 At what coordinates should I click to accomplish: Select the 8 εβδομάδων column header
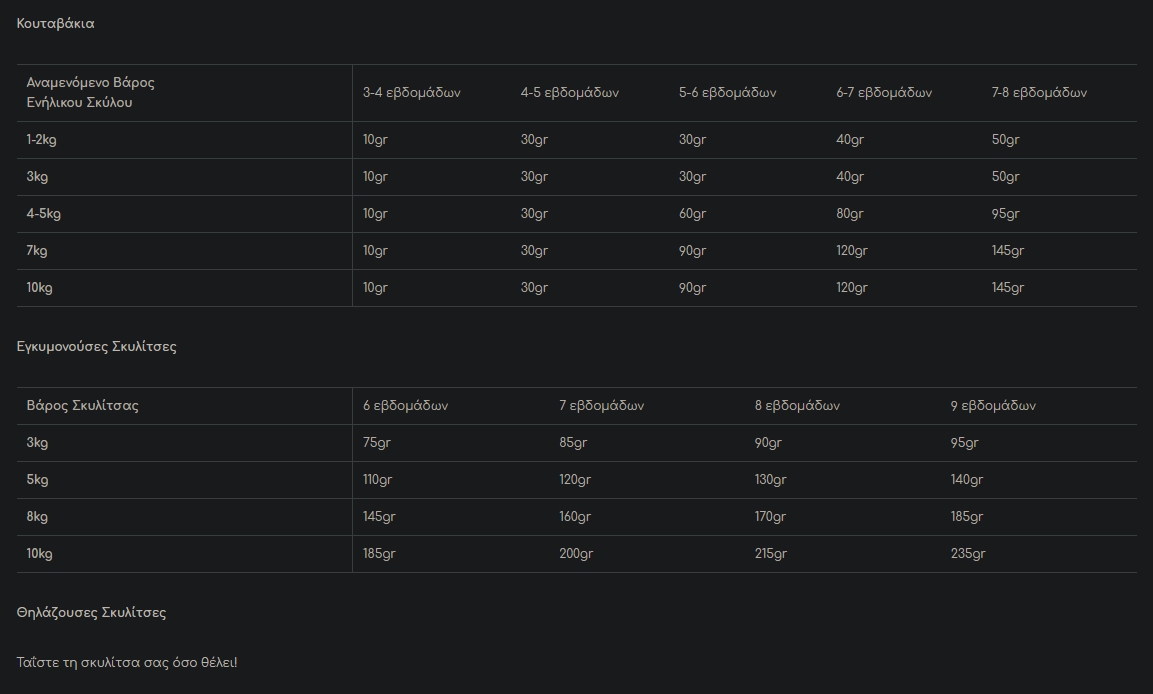(797, 406)
